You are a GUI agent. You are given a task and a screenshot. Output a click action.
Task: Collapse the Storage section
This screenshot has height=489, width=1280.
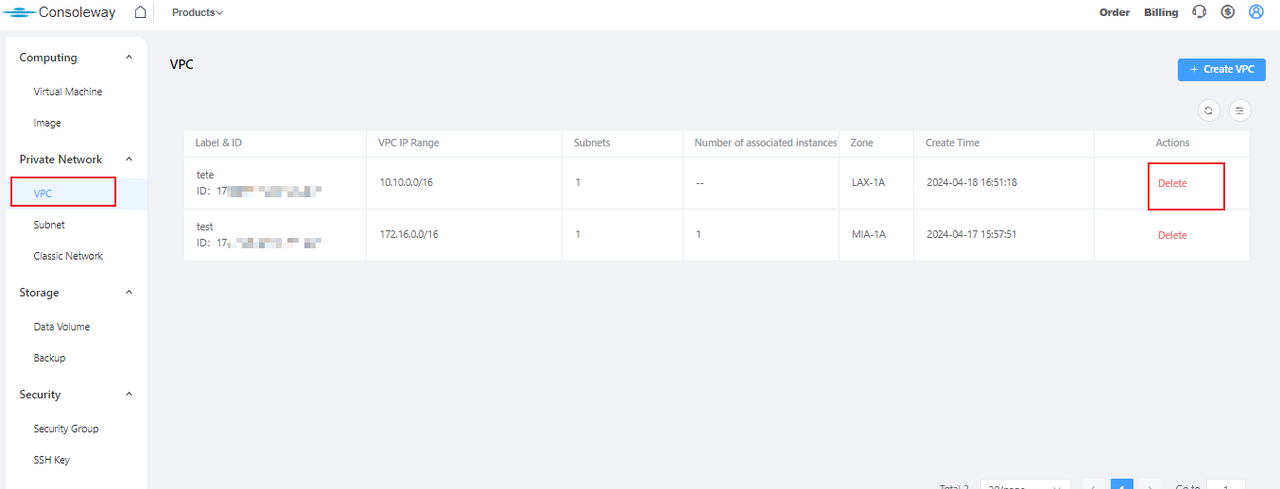tap(129, 293)
